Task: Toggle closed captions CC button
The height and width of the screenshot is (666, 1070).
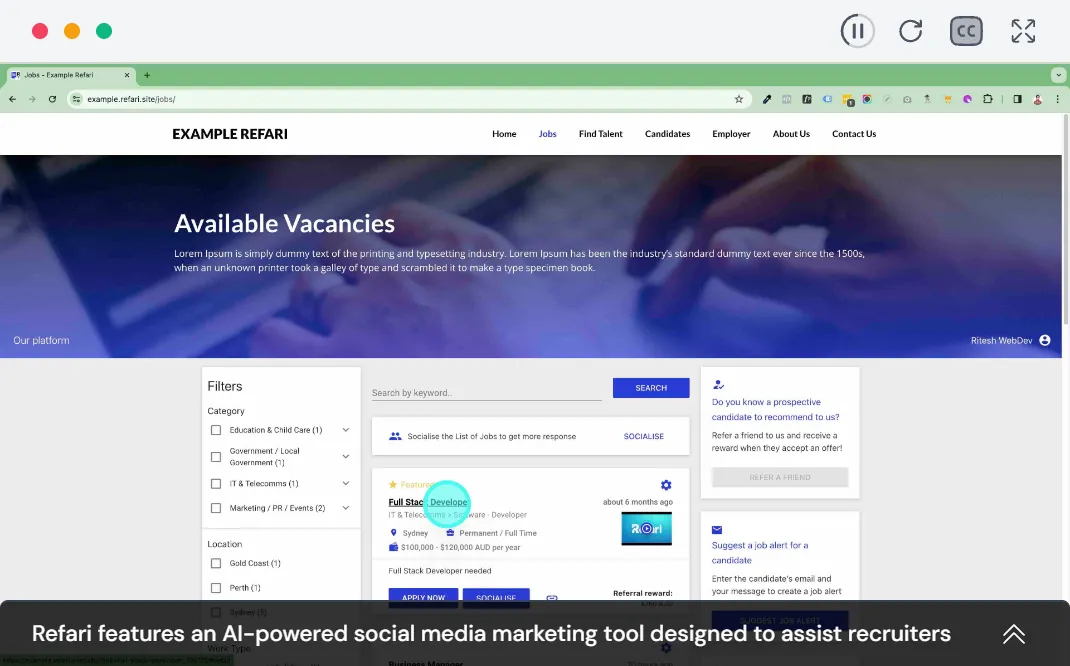Action: click(x=966, y=31)
